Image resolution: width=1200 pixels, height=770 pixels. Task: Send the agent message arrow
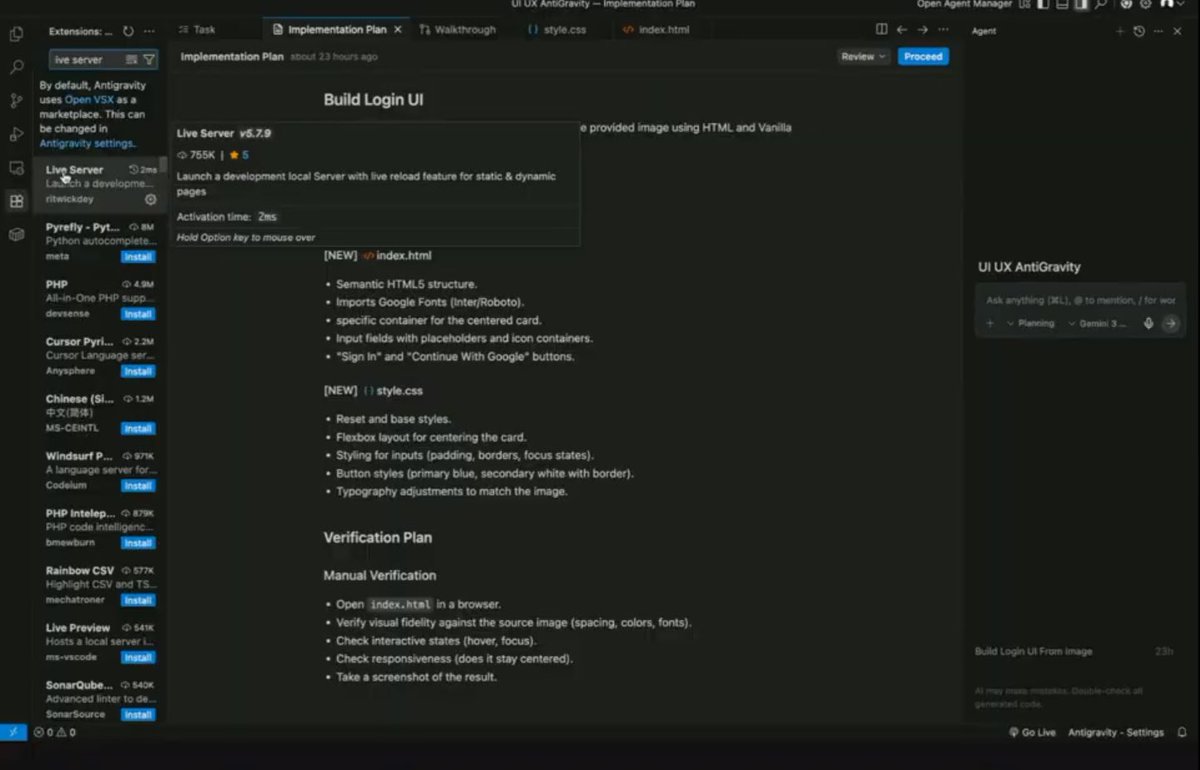pyautogui.click(x=1170, y=323)
